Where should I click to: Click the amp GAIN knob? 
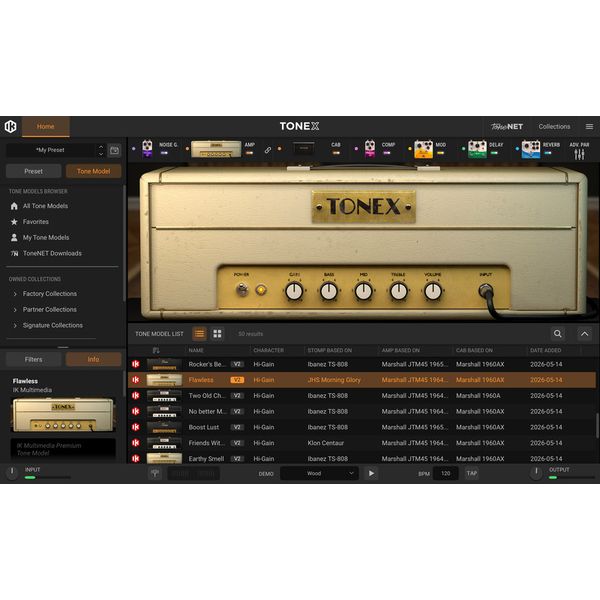294,291
